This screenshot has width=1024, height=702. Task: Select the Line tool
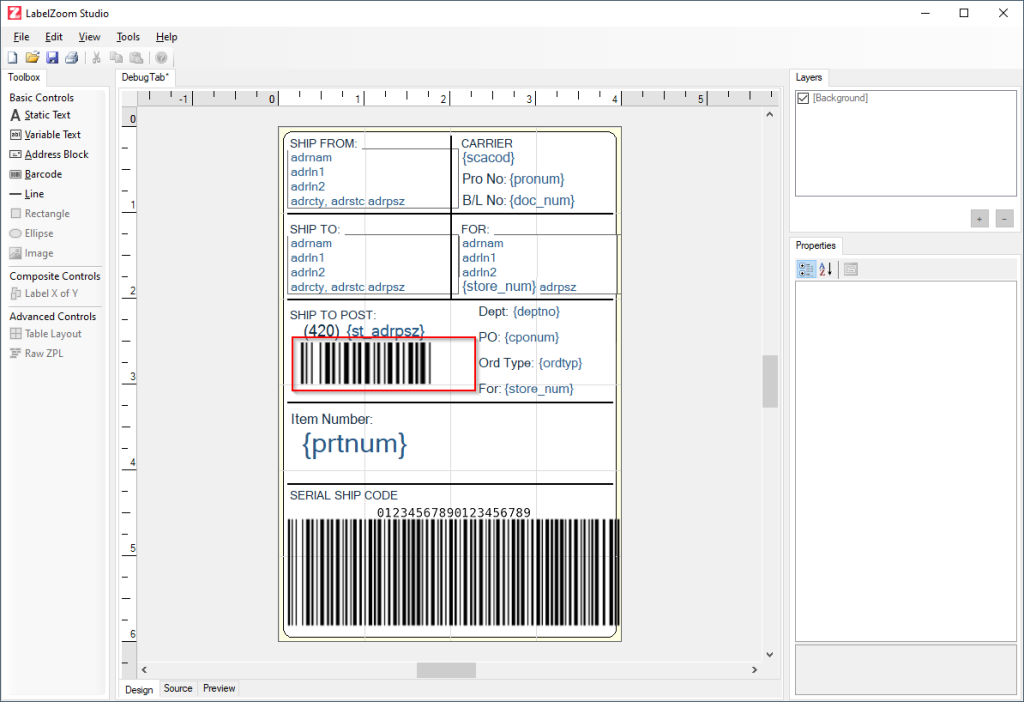27,194
